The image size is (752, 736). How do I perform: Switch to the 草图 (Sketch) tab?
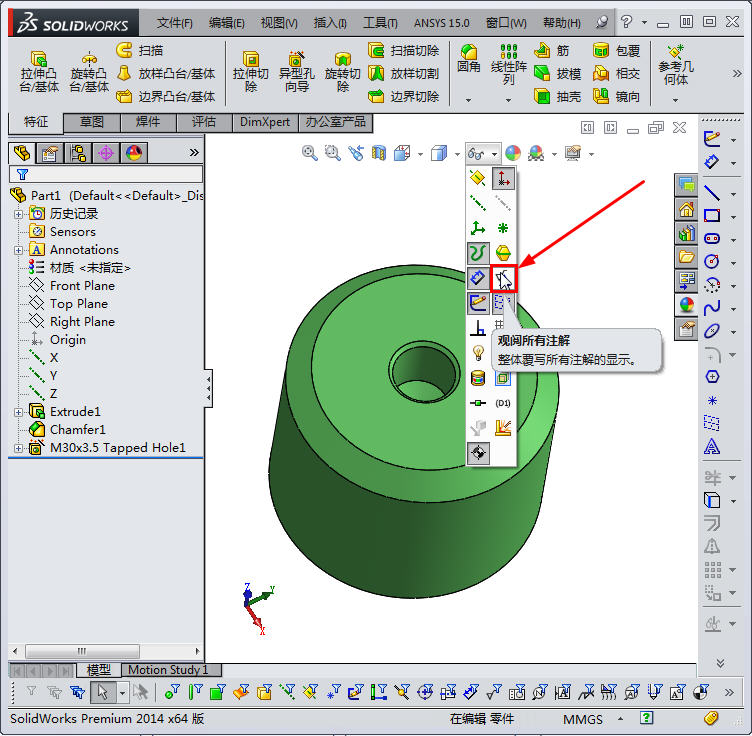click(92, 122)
